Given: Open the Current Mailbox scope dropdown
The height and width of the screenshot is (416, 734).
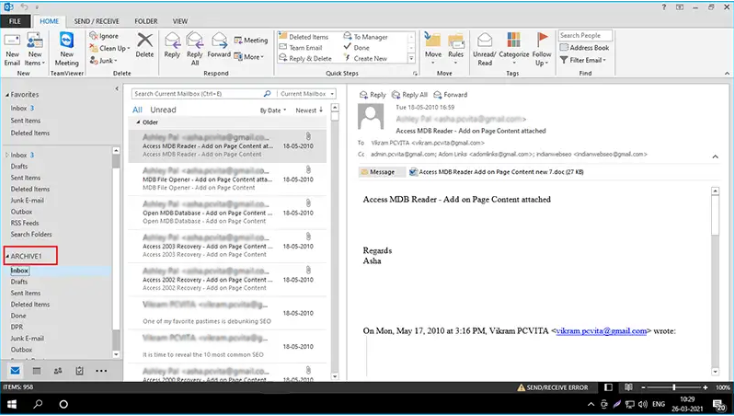Looking at the screenshot, I should pyautogui.click(x=307, y=94).
